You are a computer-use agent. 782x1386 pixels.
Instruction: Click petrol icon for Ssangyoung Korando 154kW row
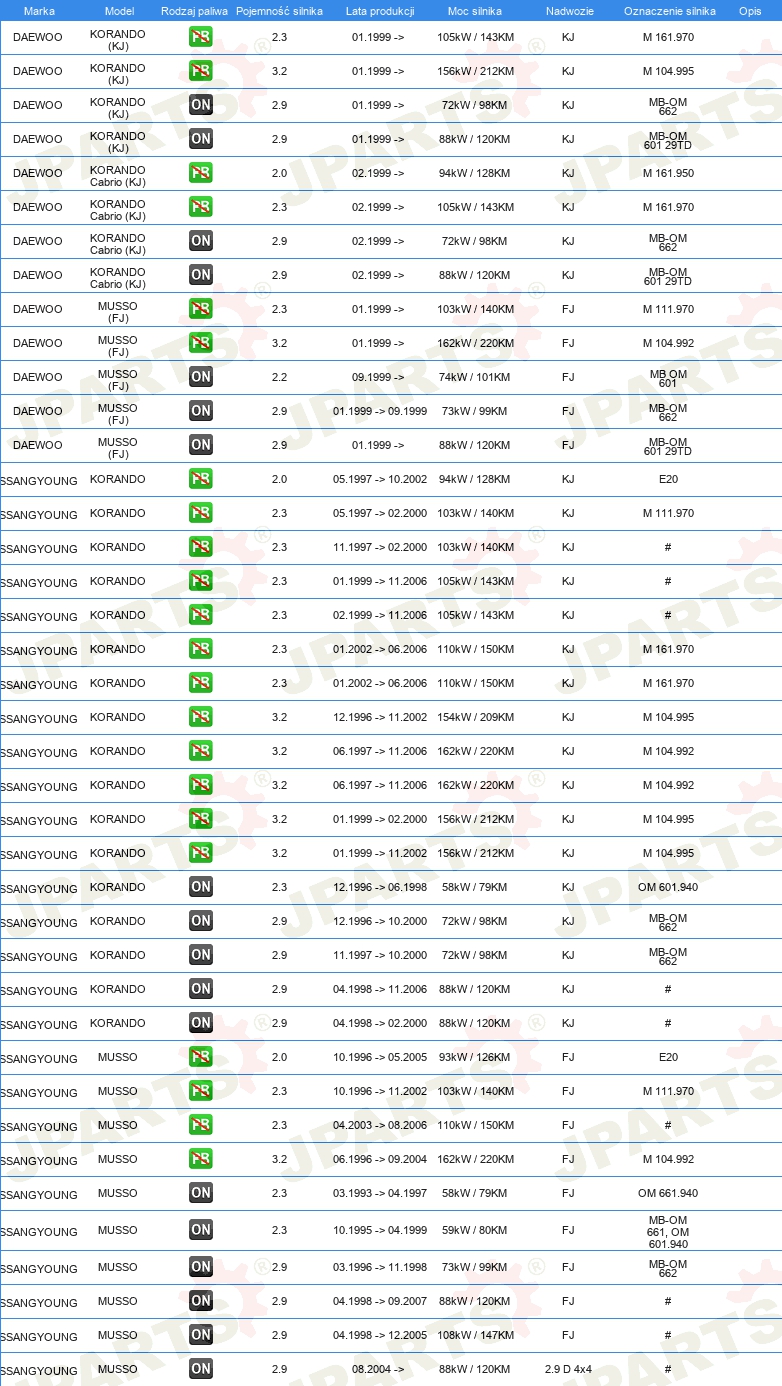click(x=201, y=717)
